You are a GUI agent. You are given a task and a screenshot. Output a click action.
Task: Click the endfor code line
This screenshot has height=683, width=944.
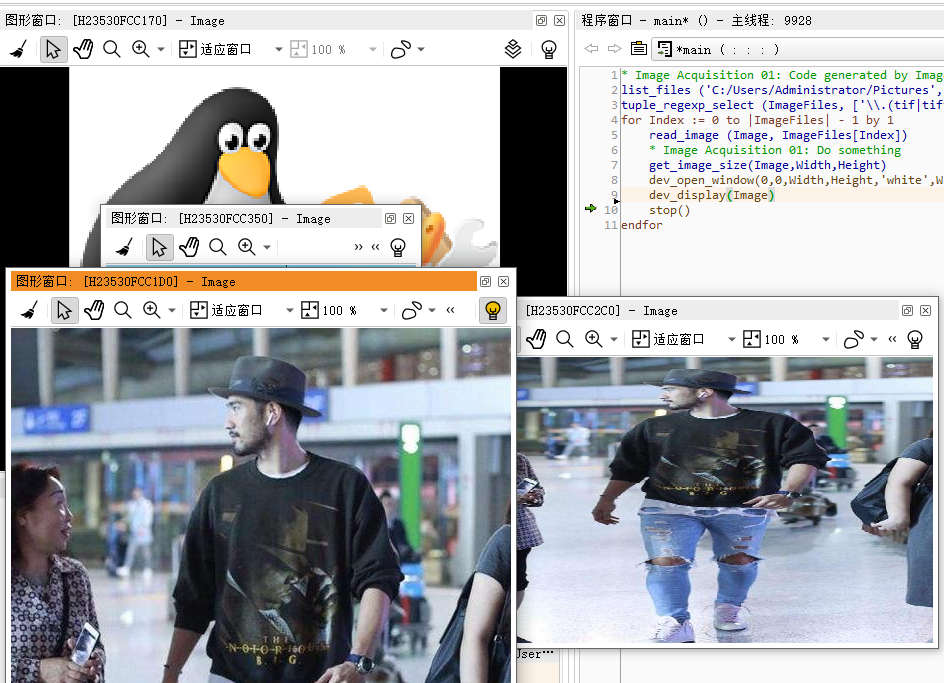[x=642, y=225]
